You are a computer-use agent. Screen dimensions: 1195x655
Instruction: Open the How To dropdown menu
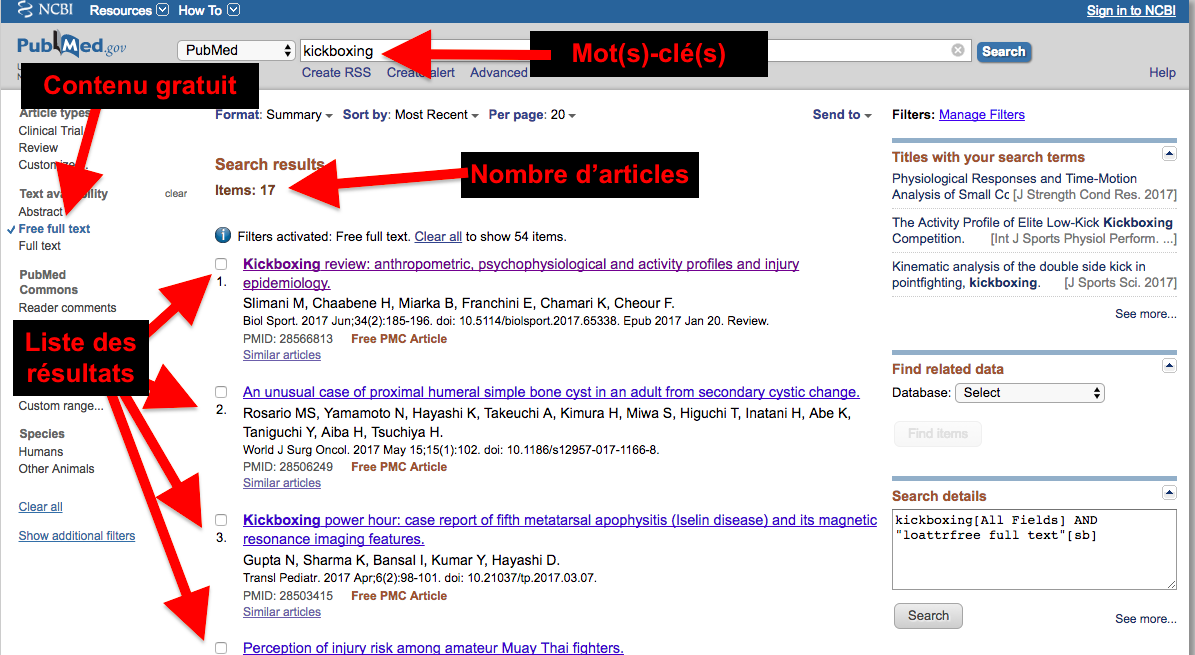click(x=209, y=10)
